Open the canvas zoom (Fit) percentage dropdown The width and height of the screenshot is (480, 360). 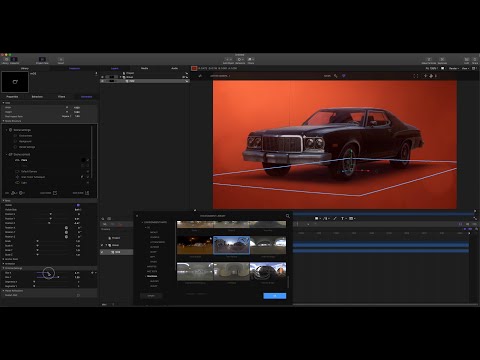click(x=432, y=68)
